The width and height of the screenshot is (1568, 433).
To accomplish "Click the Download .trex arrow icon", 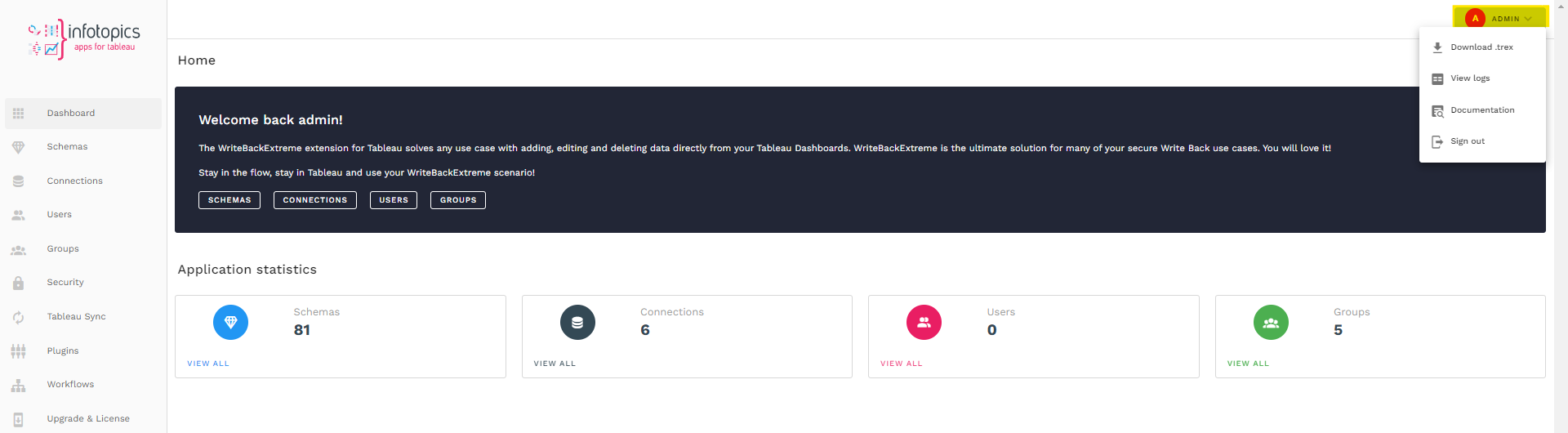I will click(1437, 47).
